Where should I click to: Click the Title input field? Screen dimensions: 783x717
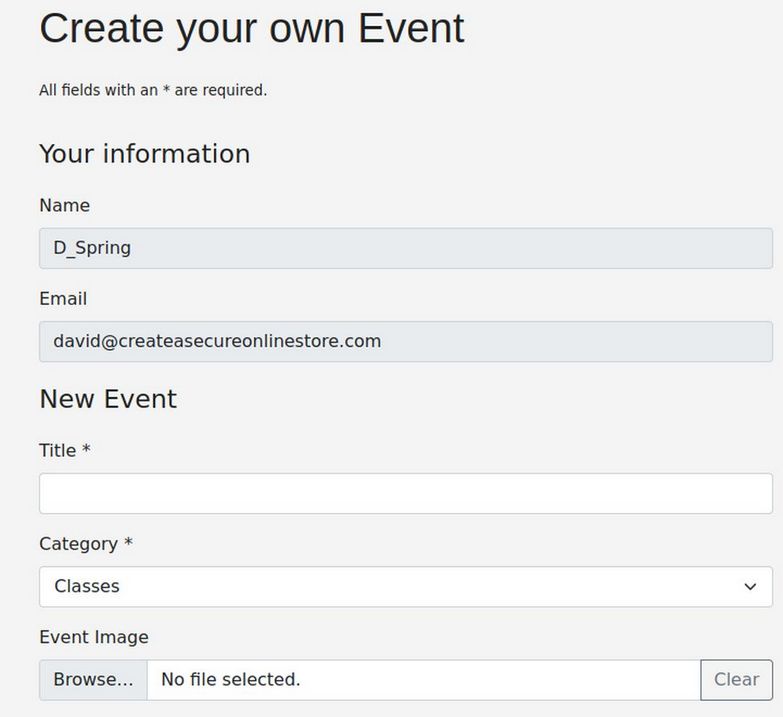(x=405, y=493)
